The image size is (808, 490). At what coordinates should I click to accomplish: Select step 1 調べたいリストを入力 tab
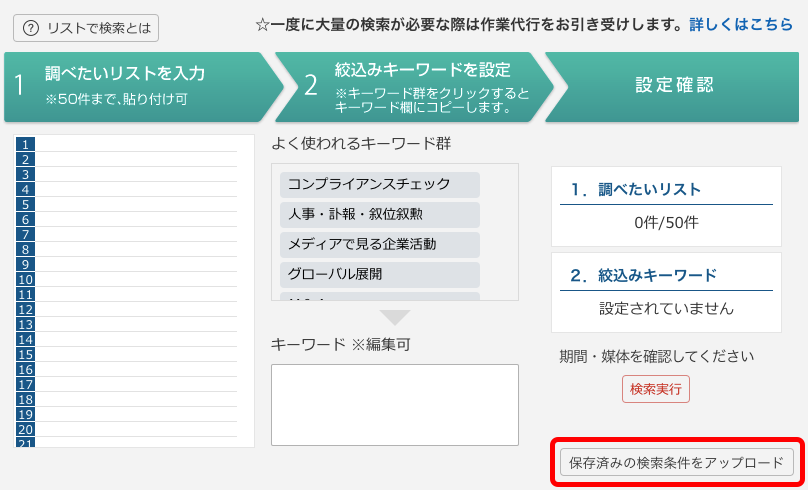(x=135, y=86)
